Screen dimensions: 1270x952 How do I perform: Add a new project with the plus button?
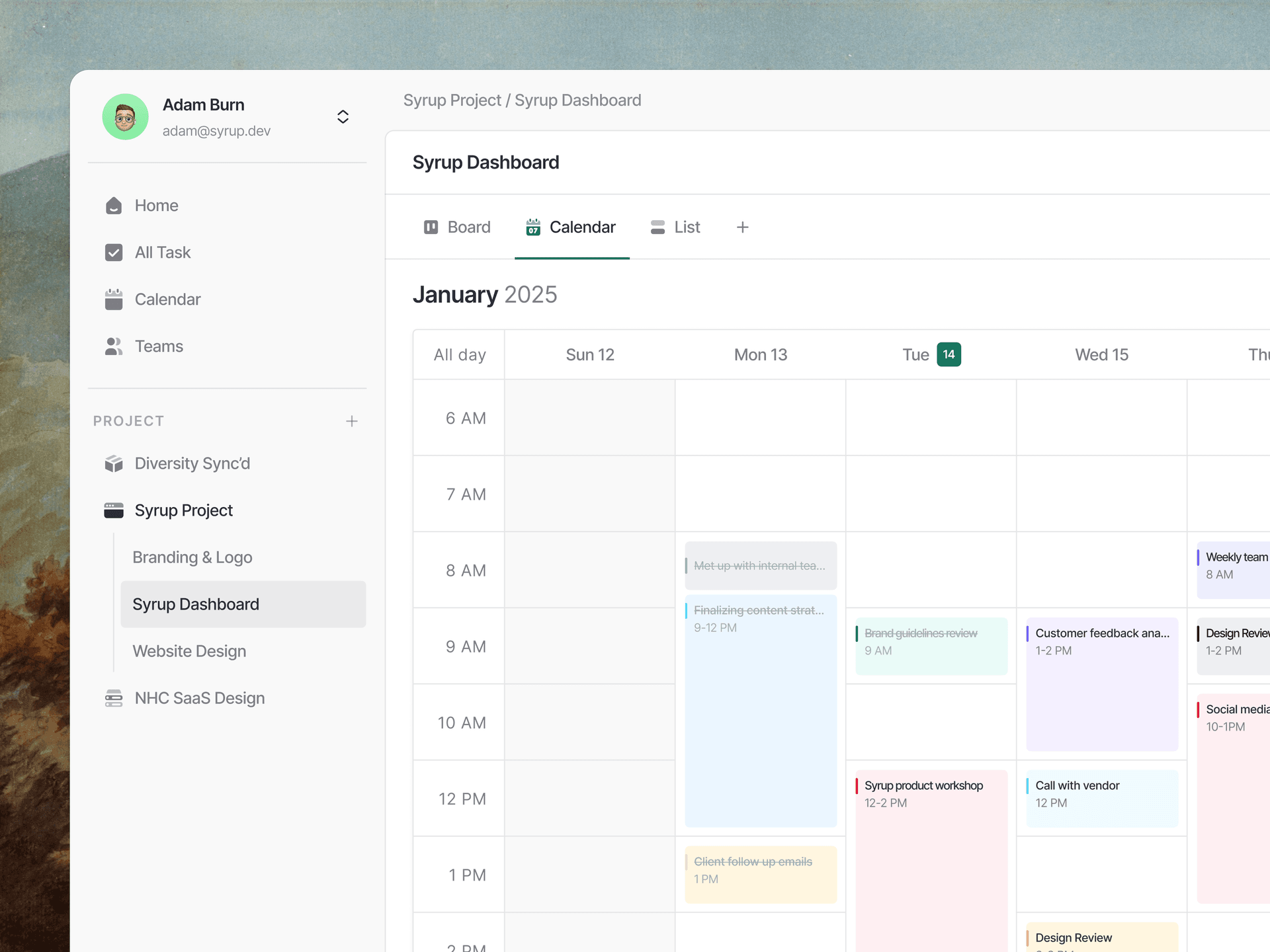pyautogui.click(x=352, y=420)
